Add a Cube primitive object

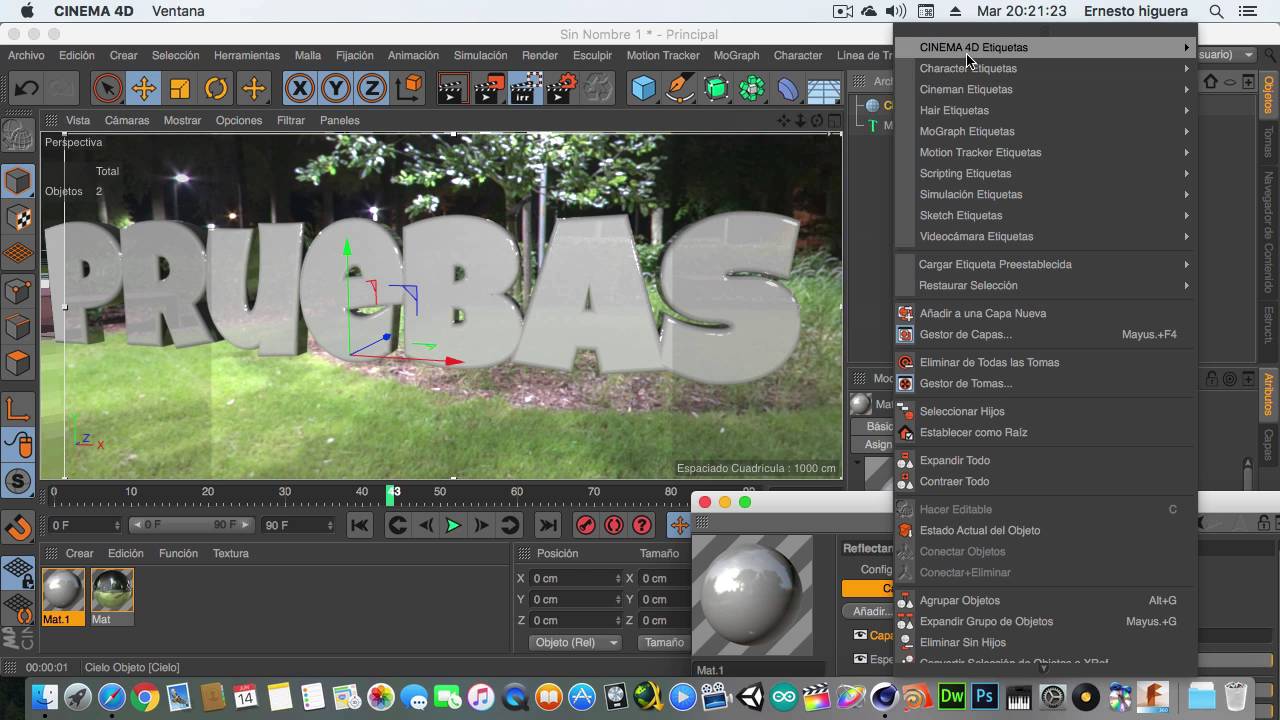click(x=644, y=88)
